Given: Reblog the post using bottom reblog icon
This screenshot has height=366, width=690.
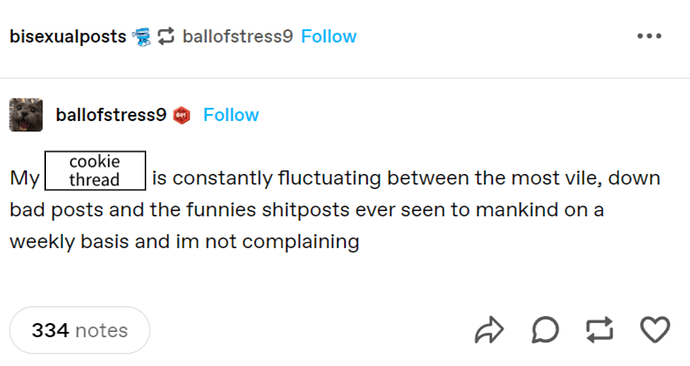Looking at the screenshot, I should tap(600, 329).
